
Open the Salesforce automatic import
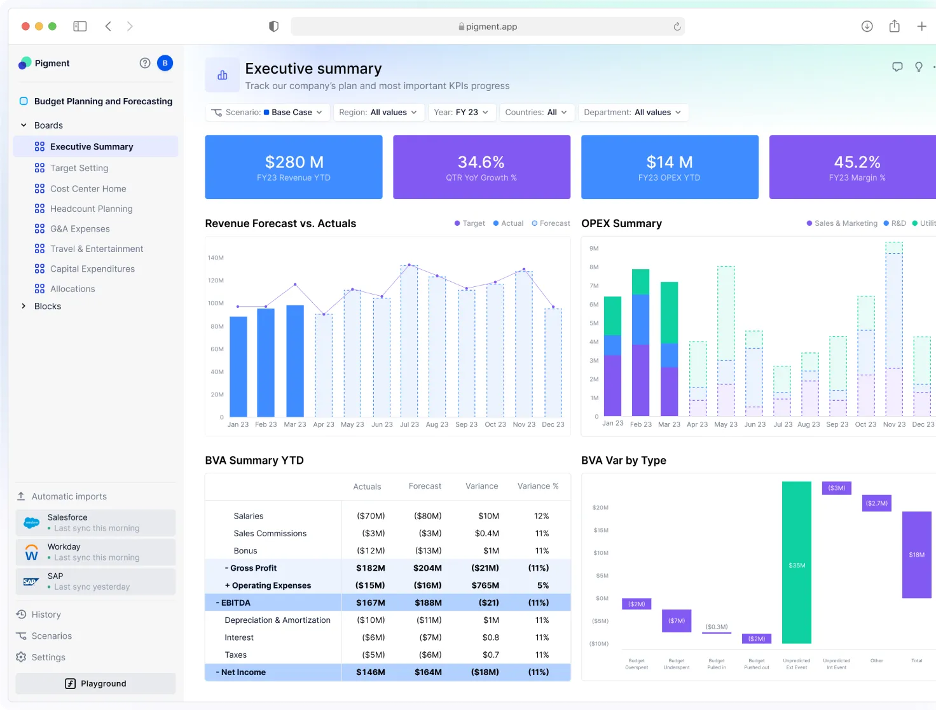[x=95, y=522]
